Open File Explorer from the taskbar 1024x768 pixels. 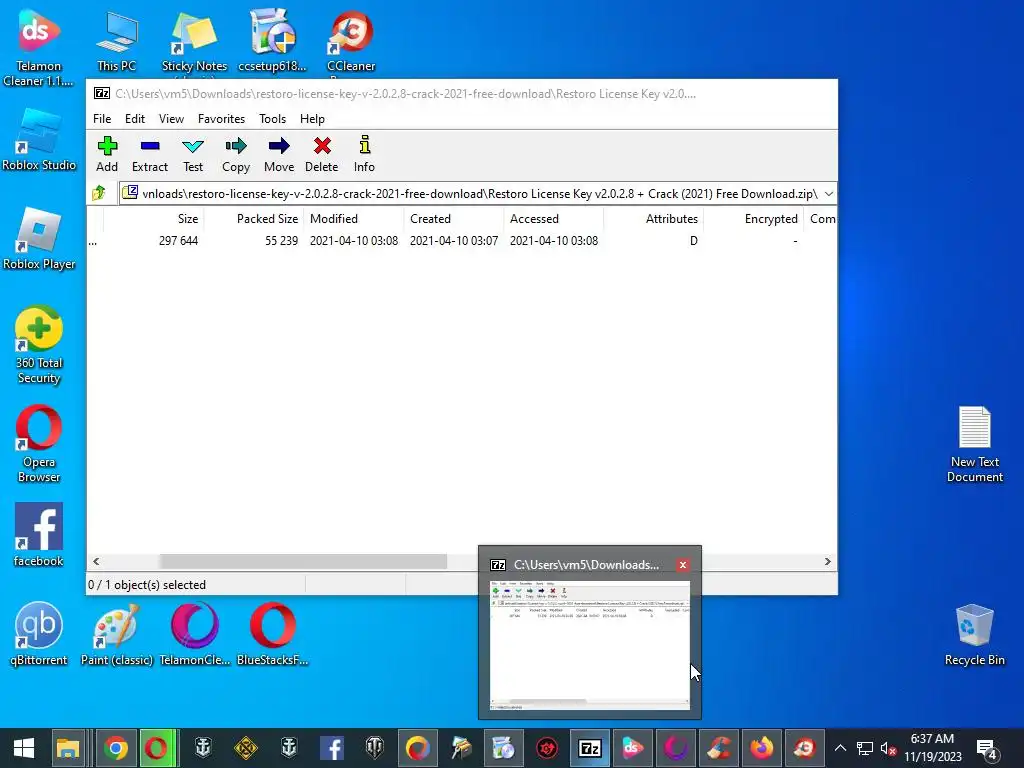pos(67,748)
